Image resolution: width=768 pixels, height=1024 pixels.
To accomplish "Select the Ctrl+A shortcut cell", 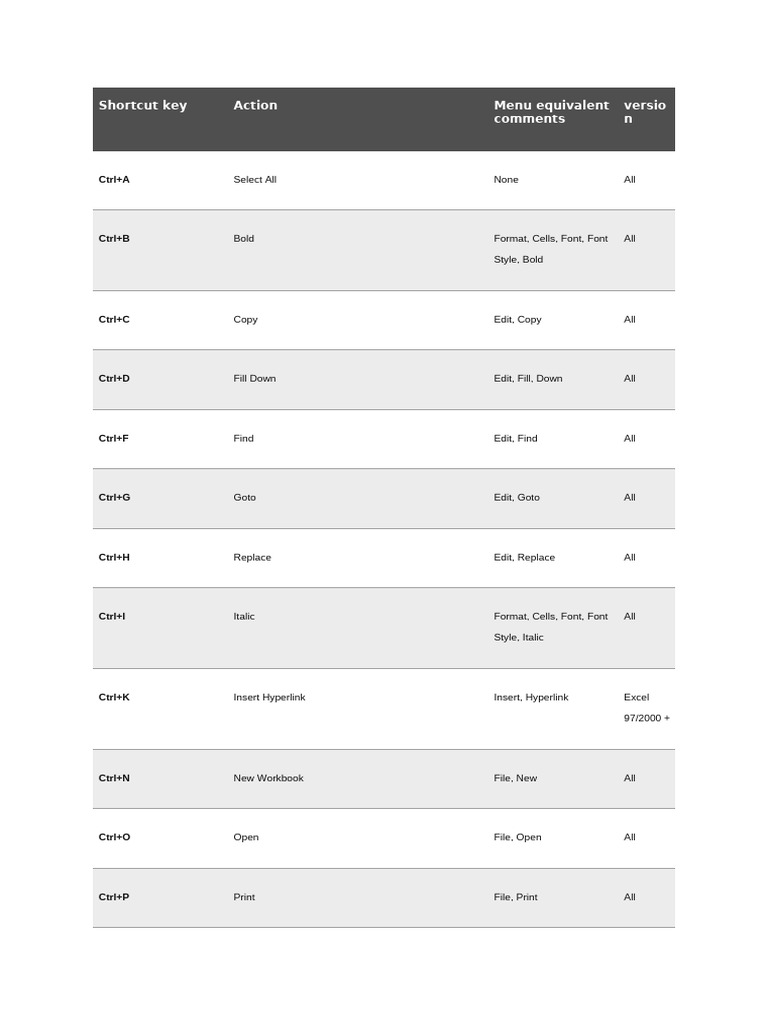I will (114, 180).
